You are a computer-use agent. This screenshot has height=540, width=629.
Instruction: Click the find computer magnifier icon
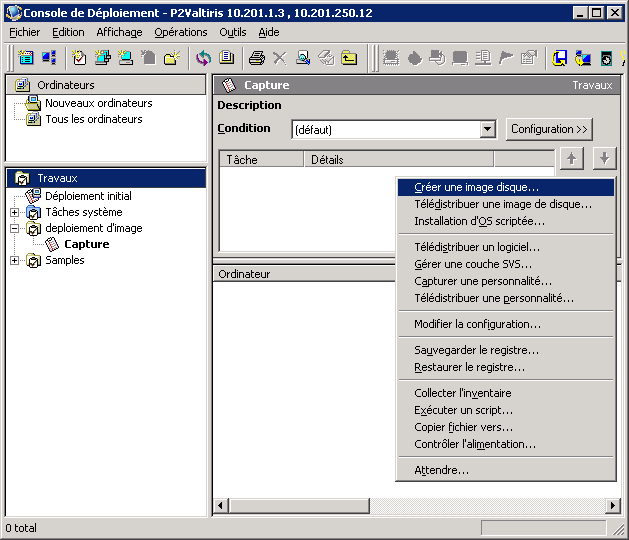[x=303, y=58]
